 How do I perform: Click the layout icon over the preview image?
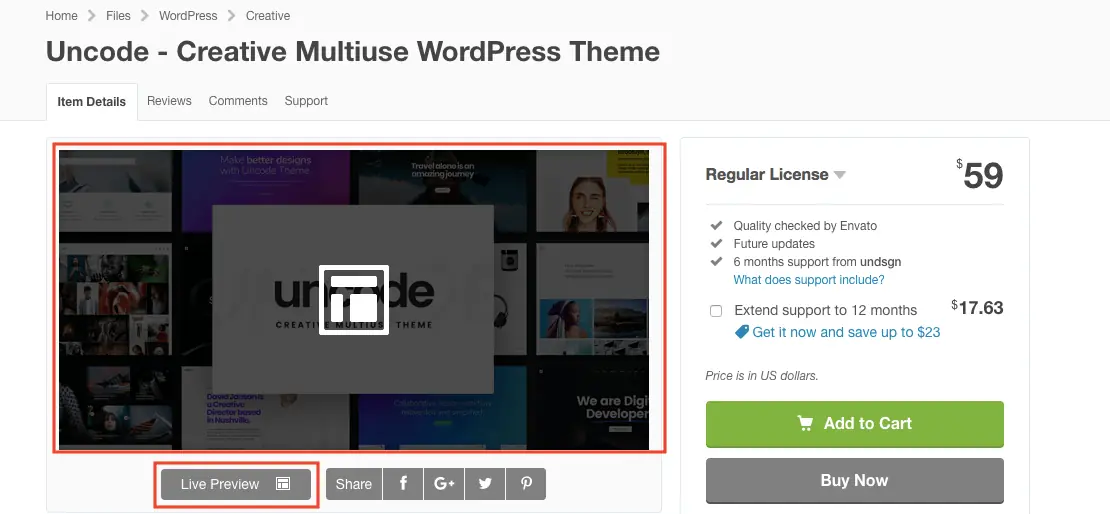(353, 299)
